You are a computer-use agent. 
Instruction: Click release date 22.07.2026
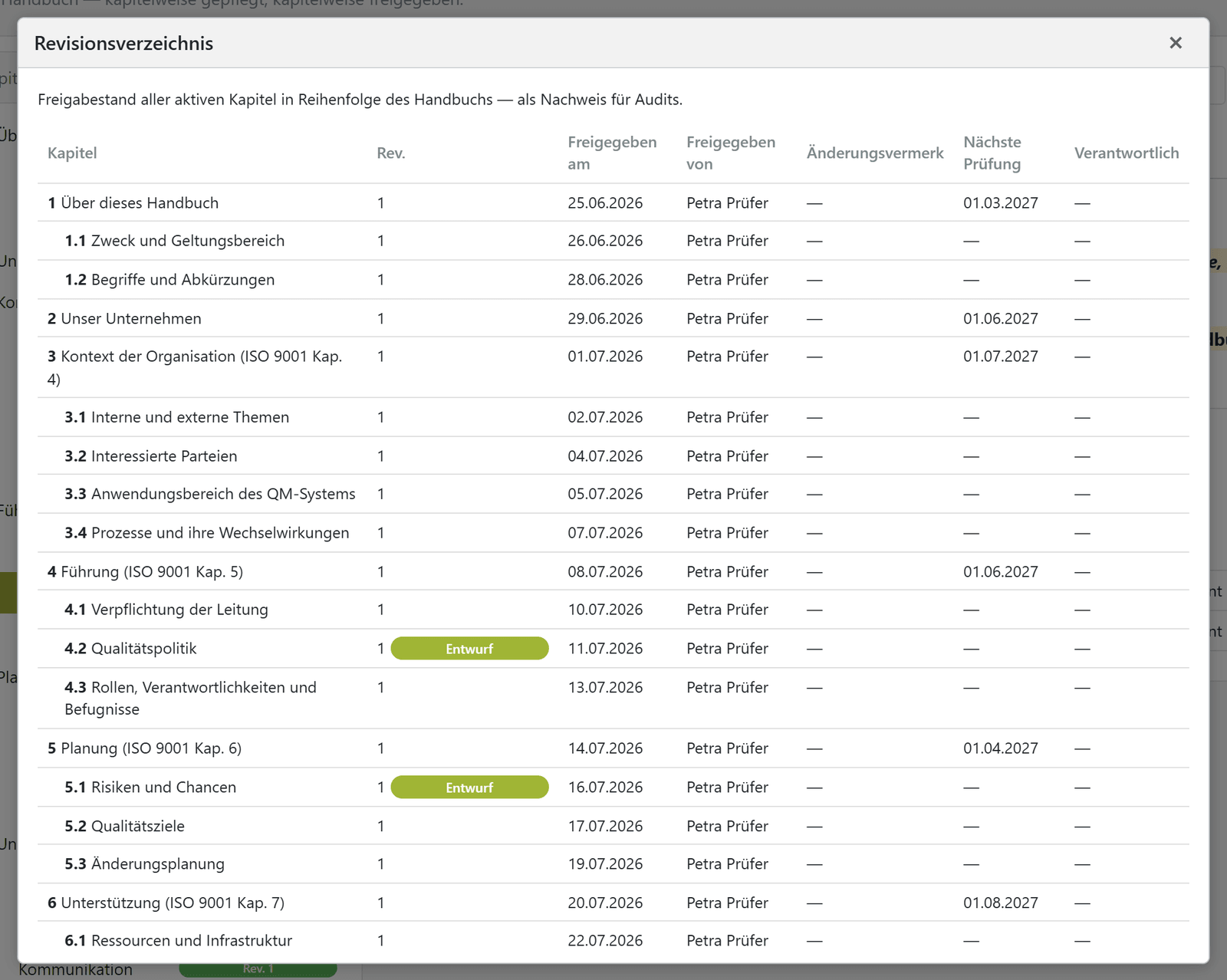click(x=605, y=941)
